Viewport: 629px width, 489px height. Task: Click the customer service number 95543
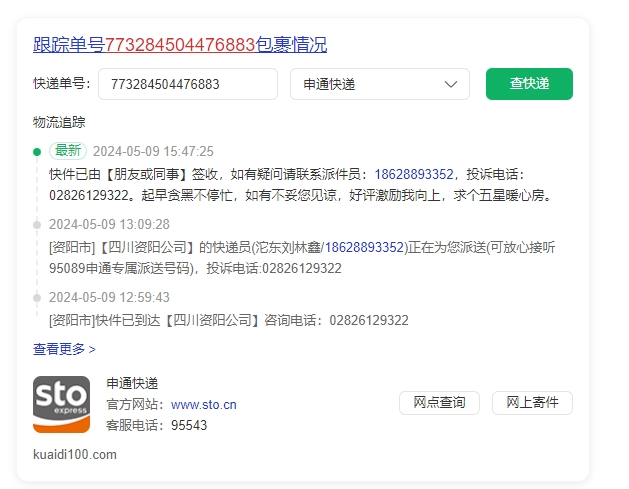pos(189,425)
